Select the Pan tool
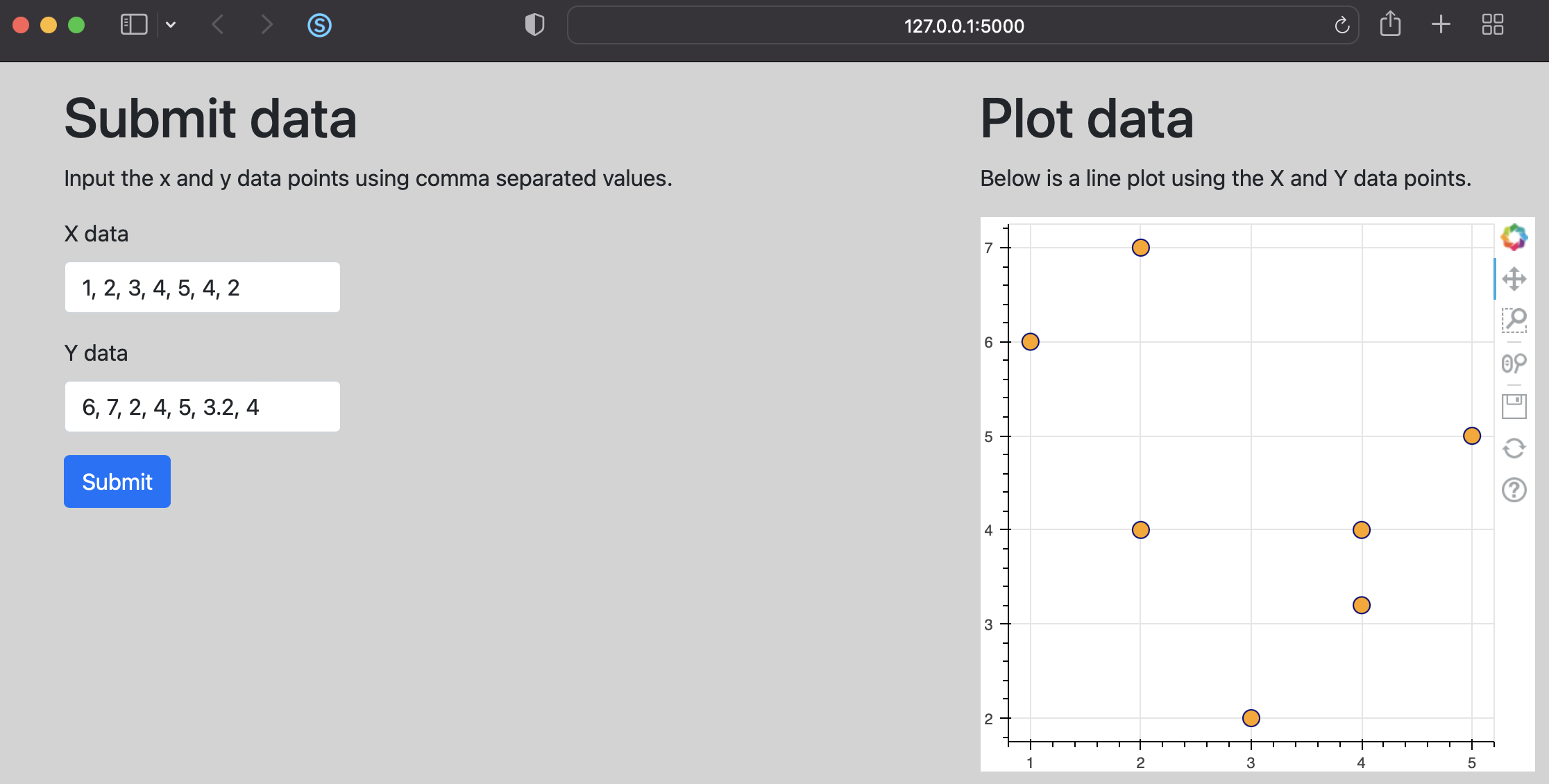The image size is (1549, 784). (x=1514, y=279)
